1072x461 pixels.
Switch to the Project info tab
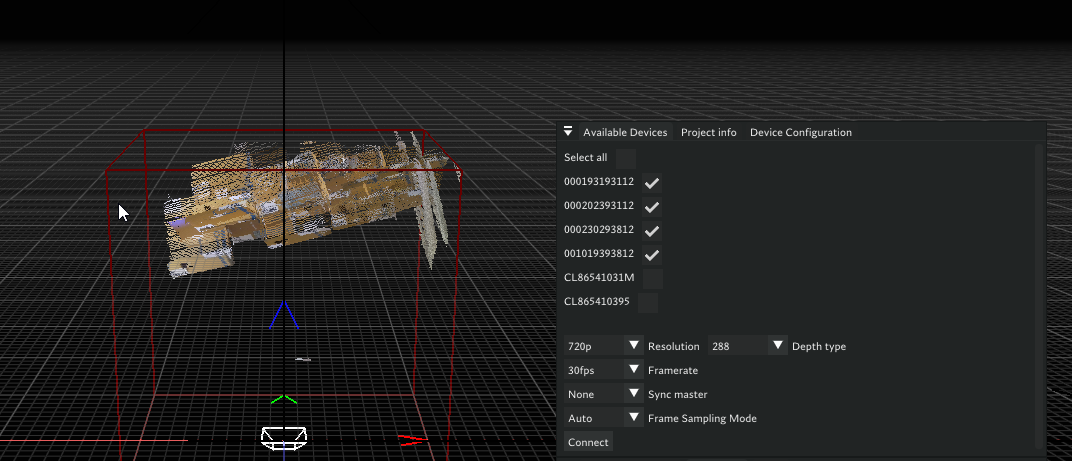[708, 133]
